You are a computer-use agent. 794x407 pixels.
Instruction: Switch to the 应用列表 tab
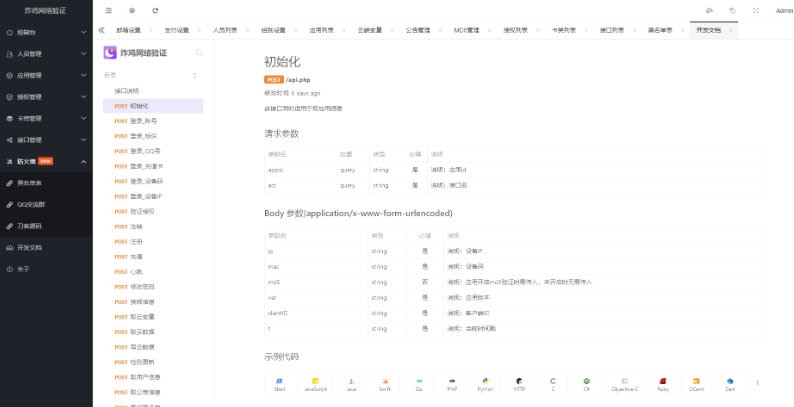point(322,30)
